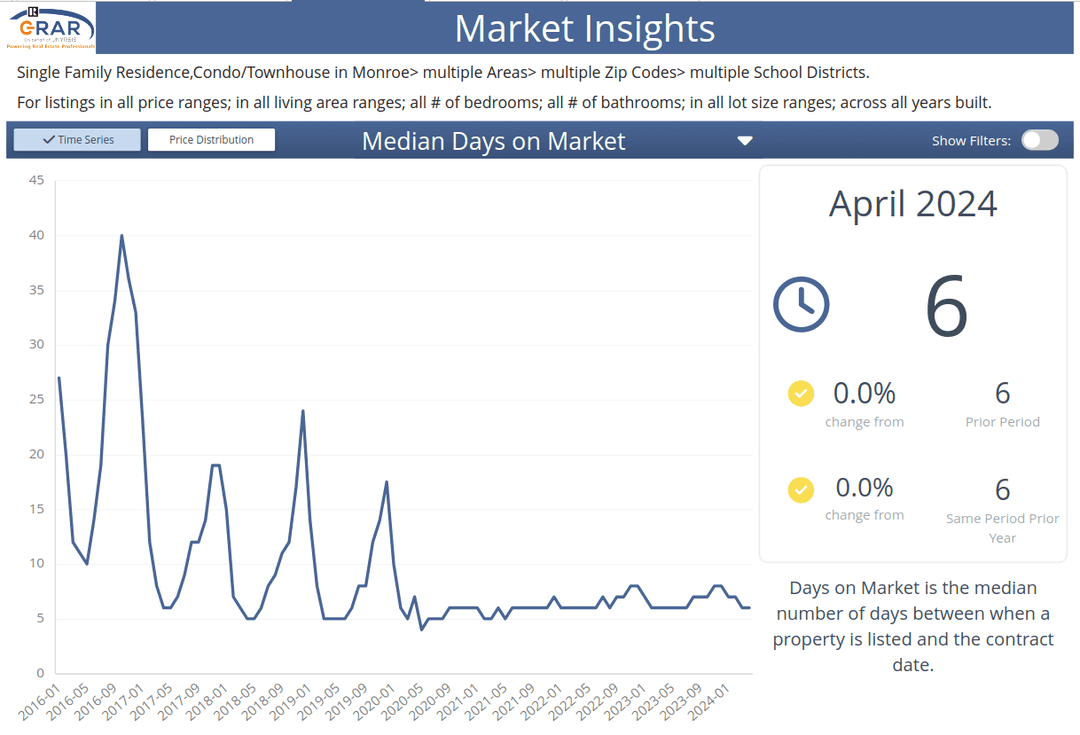Click the Prior Period value of 6
The width and height of the screenshot is (1080, 735).
click(1002, 393)
